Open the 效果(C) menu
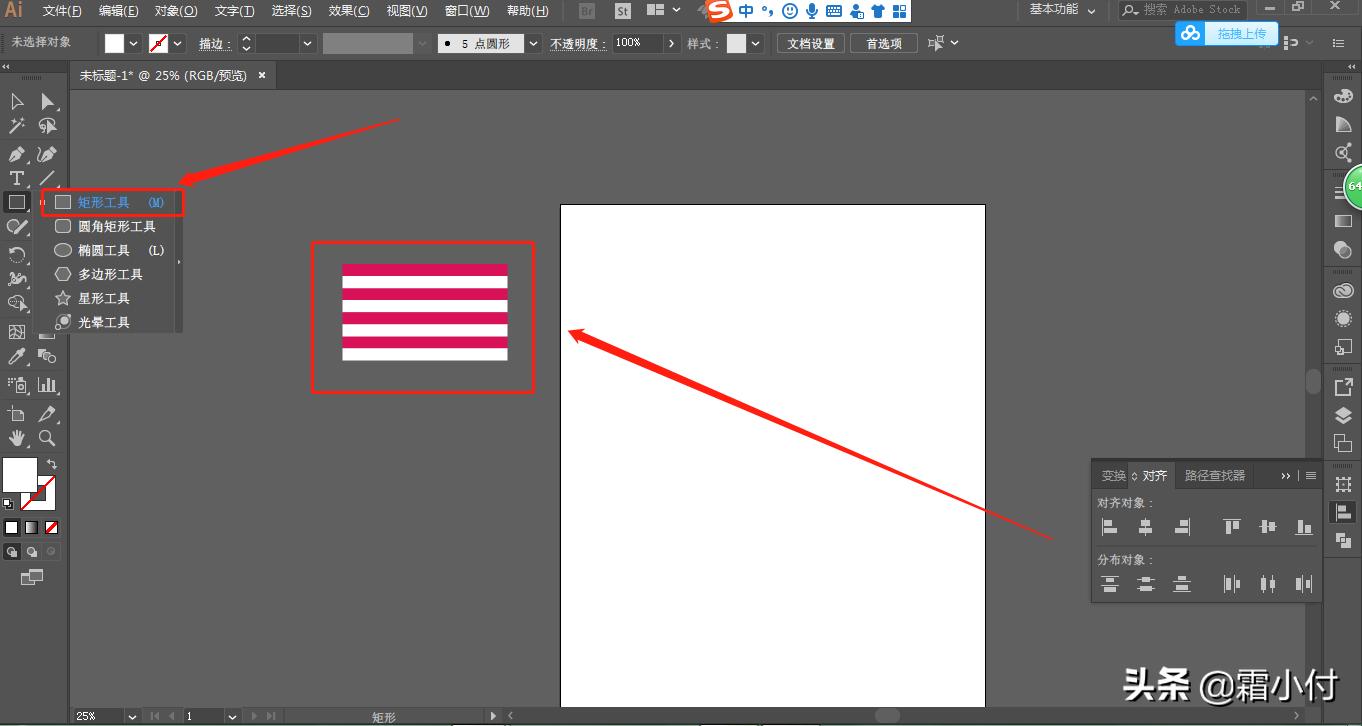This screenshot has height=726, width=1362. click(x=349, y=11)
